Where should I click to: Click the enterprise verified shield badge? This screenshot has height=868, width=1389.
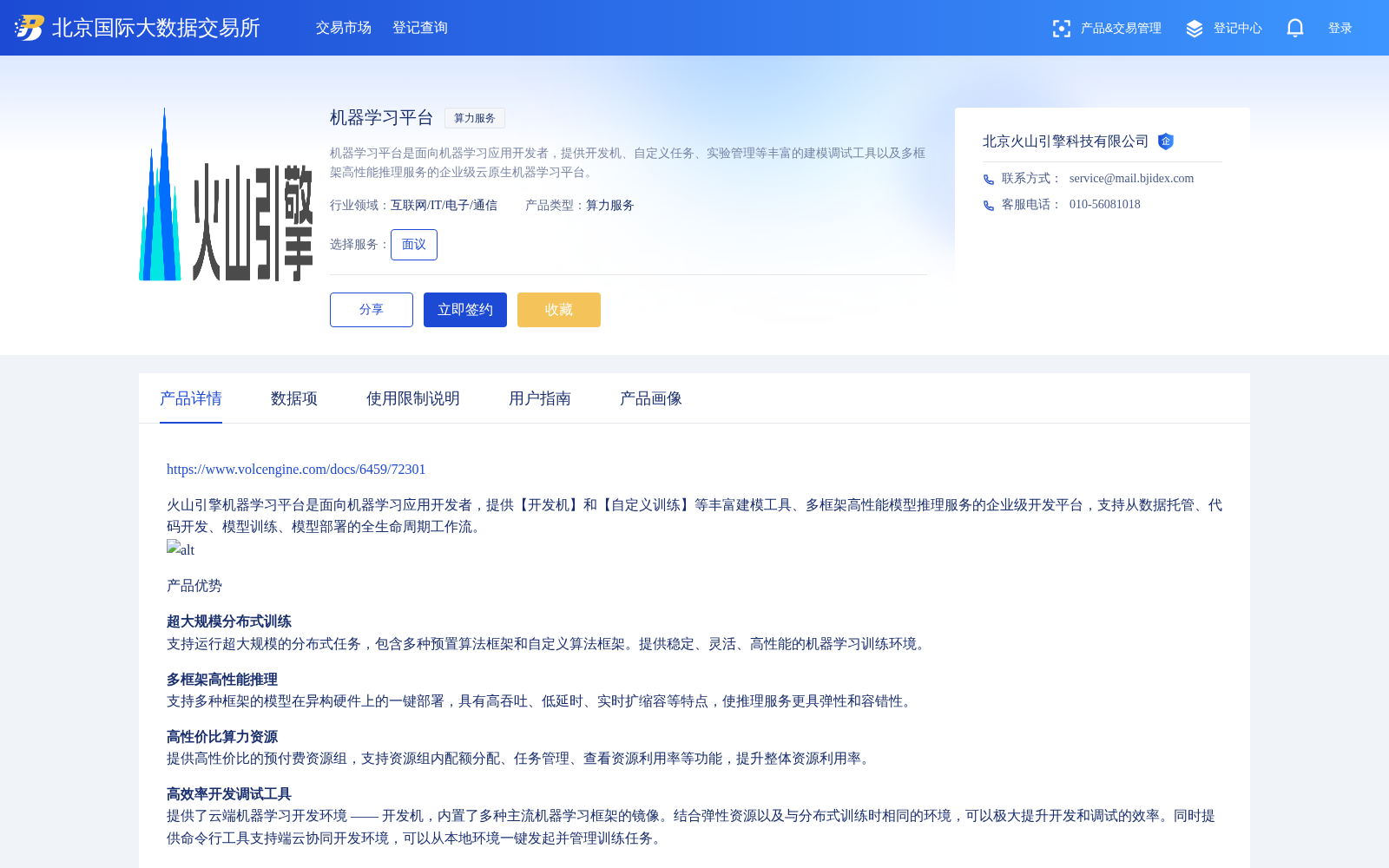(x=1166, y=141)
